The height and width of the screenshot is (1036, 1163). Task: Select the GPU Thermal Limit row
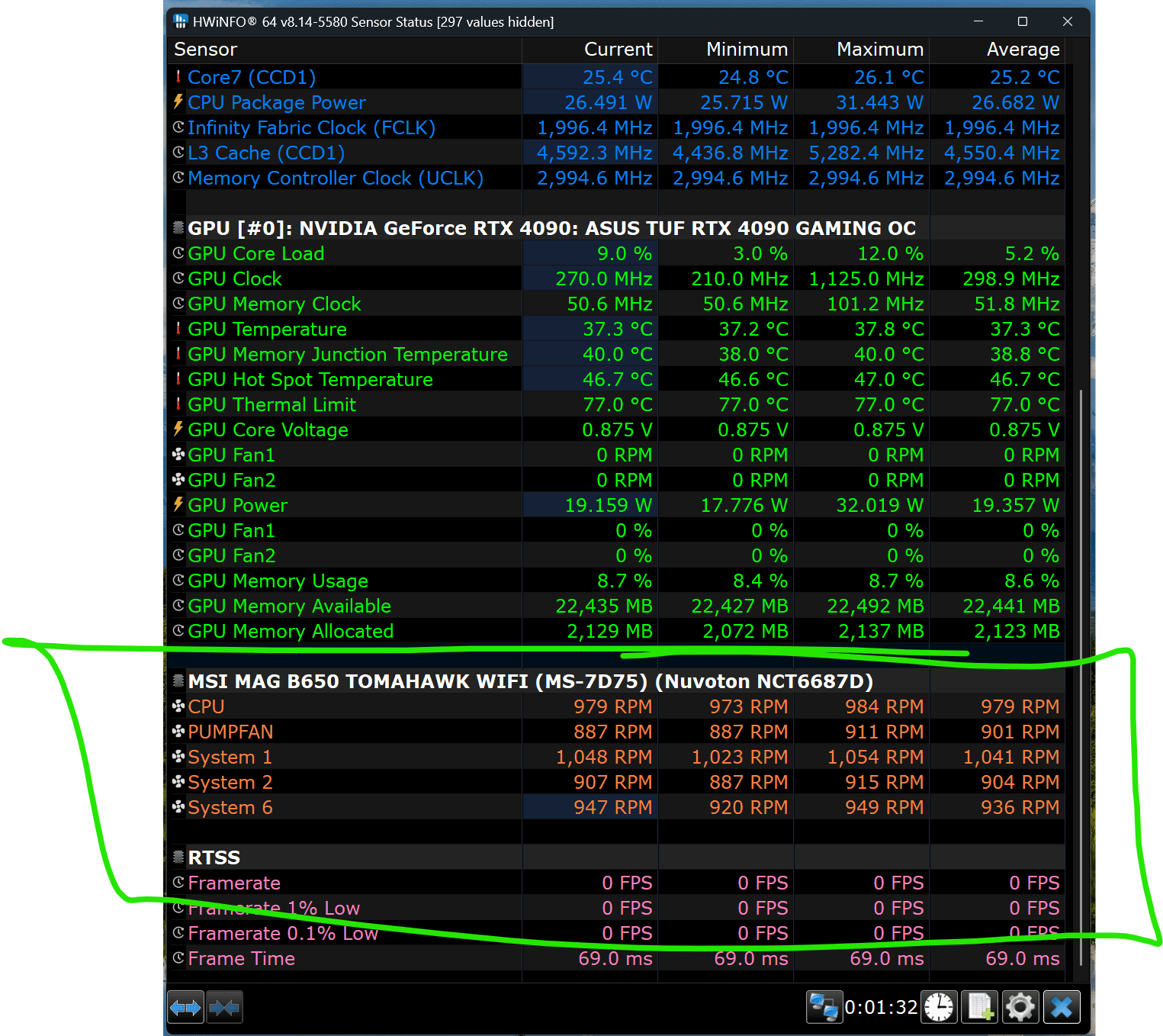(x=616, y=404)
